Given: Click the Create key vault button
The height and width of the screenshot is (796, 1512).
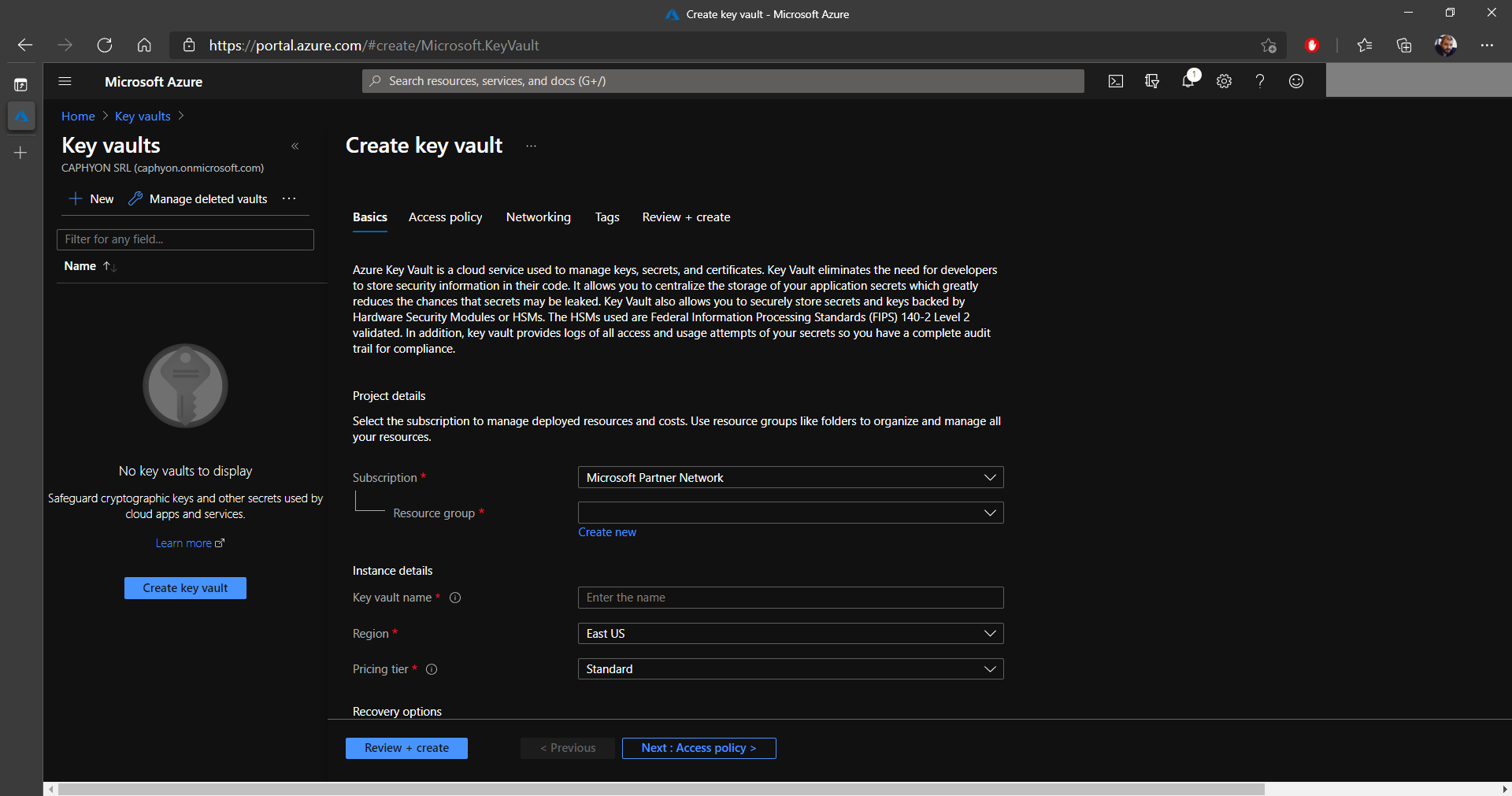Looking at the screenshot, I should click(x=185, y=588).
